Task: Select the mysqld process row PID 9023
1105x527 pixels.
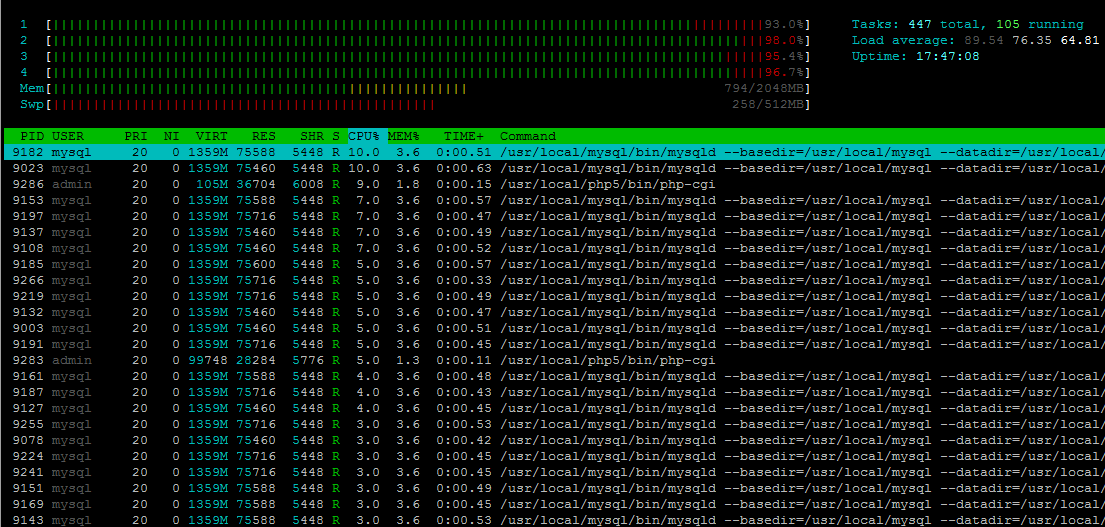Action: (554, 168)
